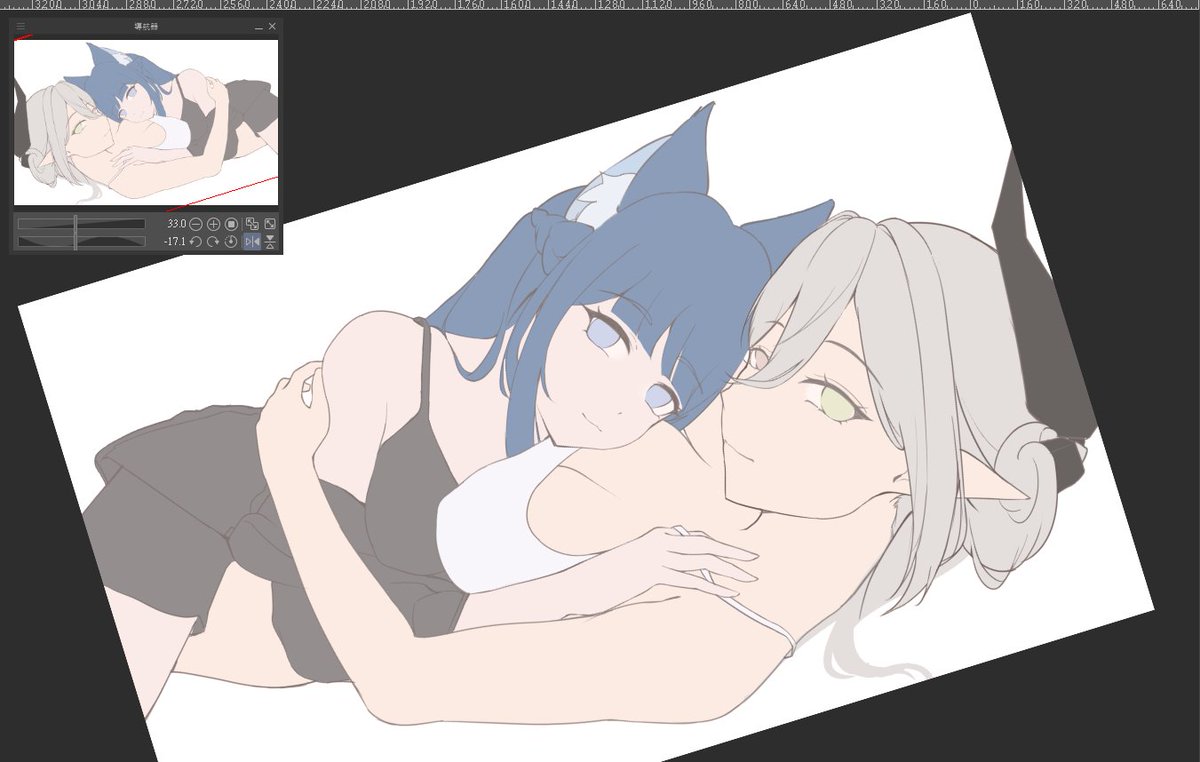Screen dimensions: 1200x762
Task: Click the zoom out minus icon
Action: click(x=195, y=224)
